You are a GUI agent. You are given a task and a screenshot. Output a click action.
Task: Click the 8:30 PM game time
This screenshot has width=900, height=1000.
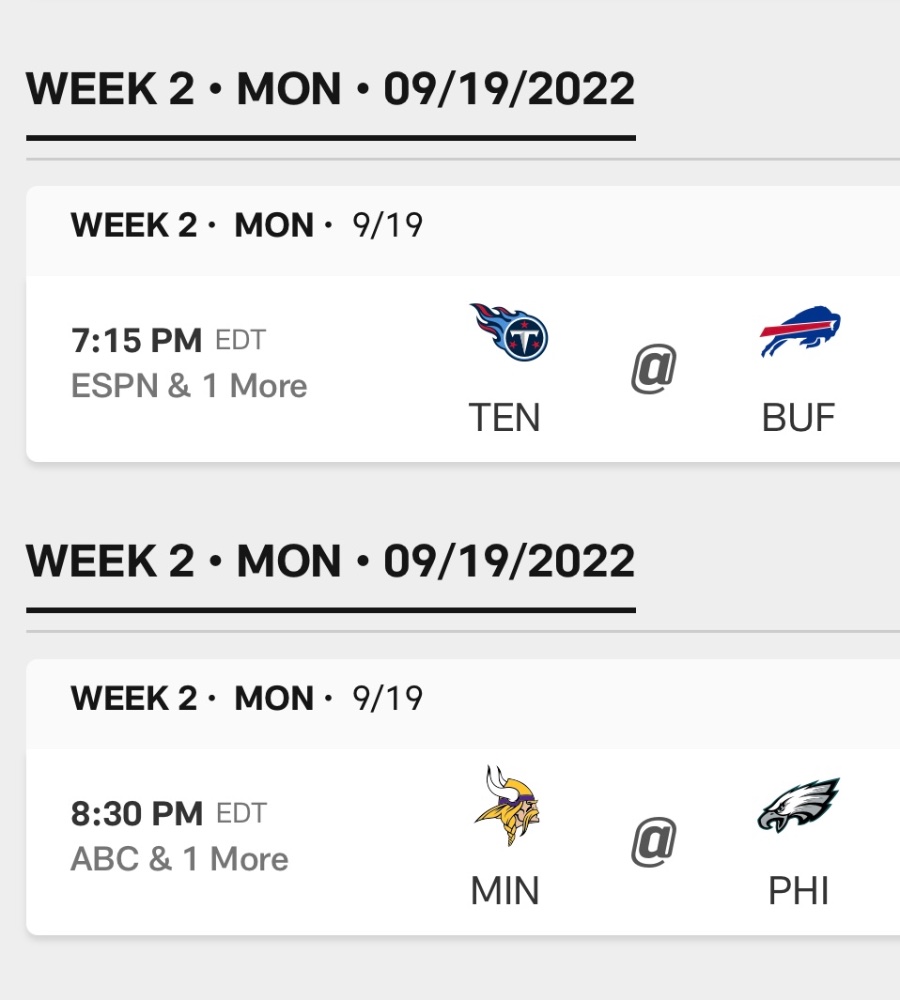136,813
